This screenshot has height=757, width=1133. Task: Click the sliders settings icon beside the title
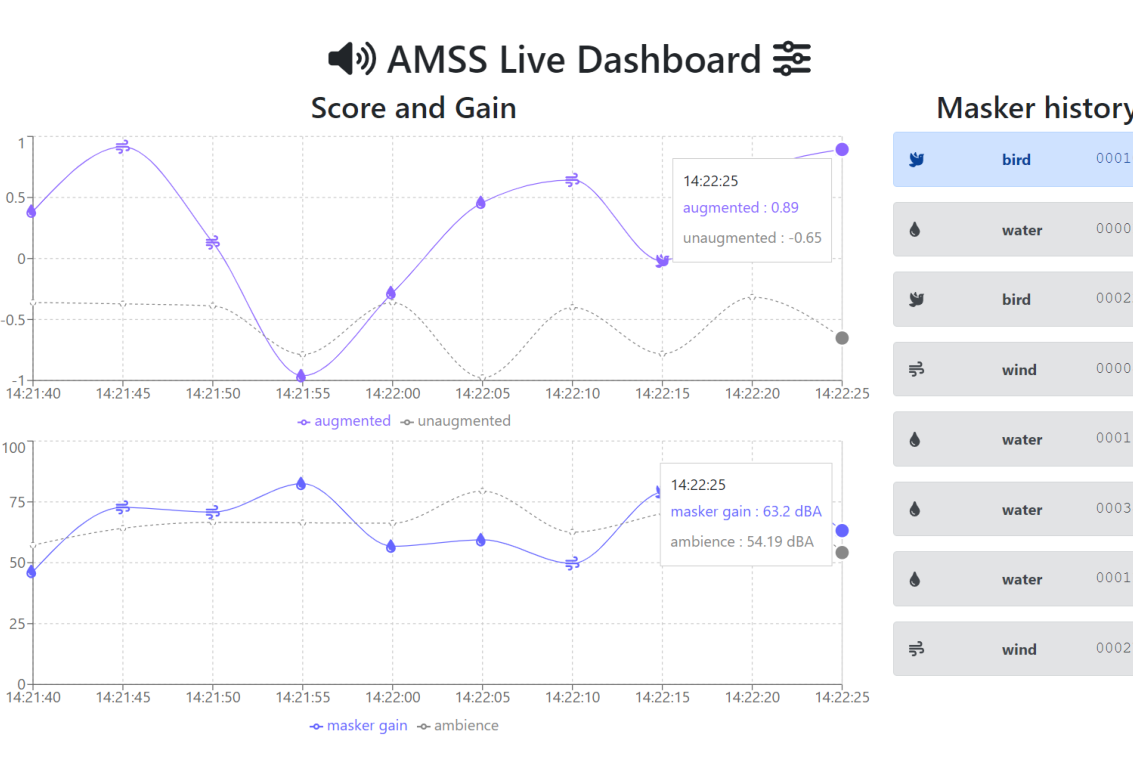[792, 60]
